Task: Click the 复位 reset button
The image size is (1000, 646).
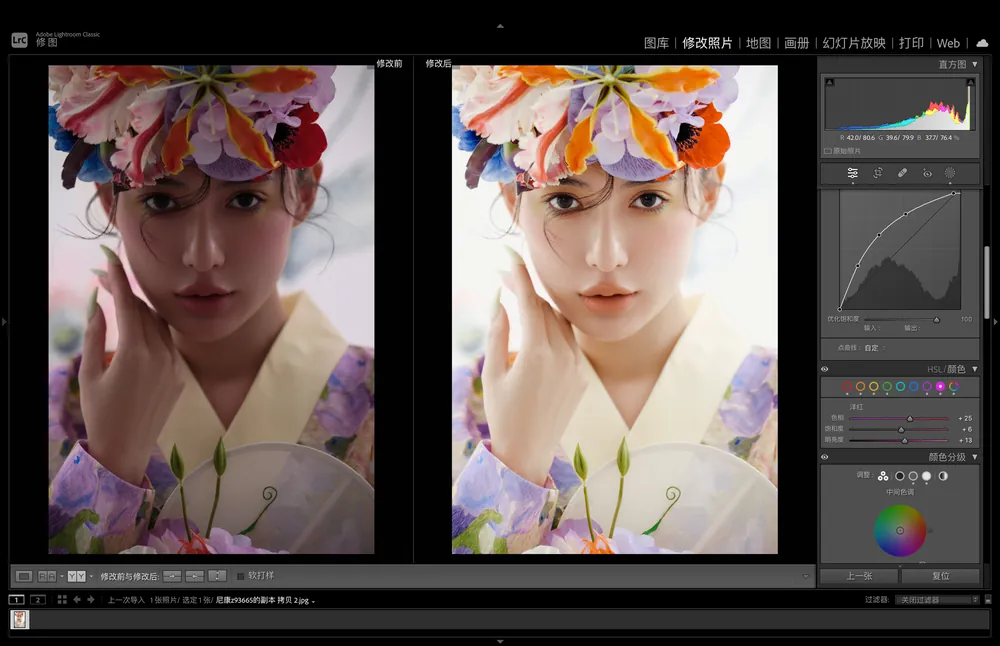Action: 939,576
